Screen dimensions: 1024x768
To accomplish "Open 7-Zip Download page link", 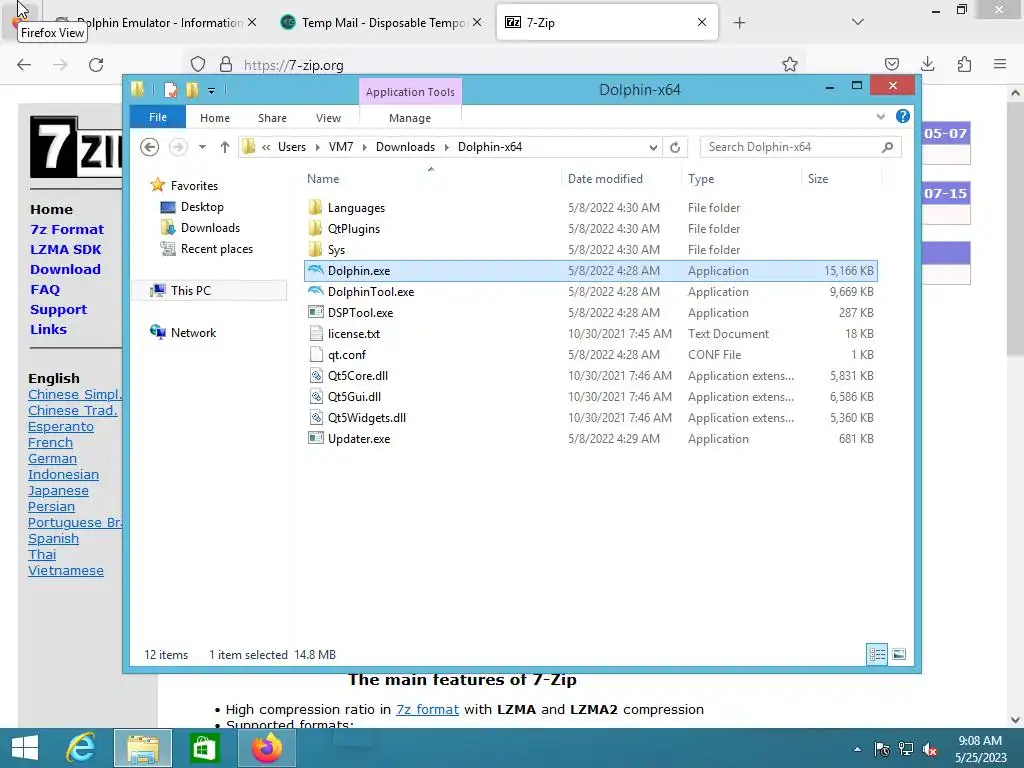I will 65,269.
